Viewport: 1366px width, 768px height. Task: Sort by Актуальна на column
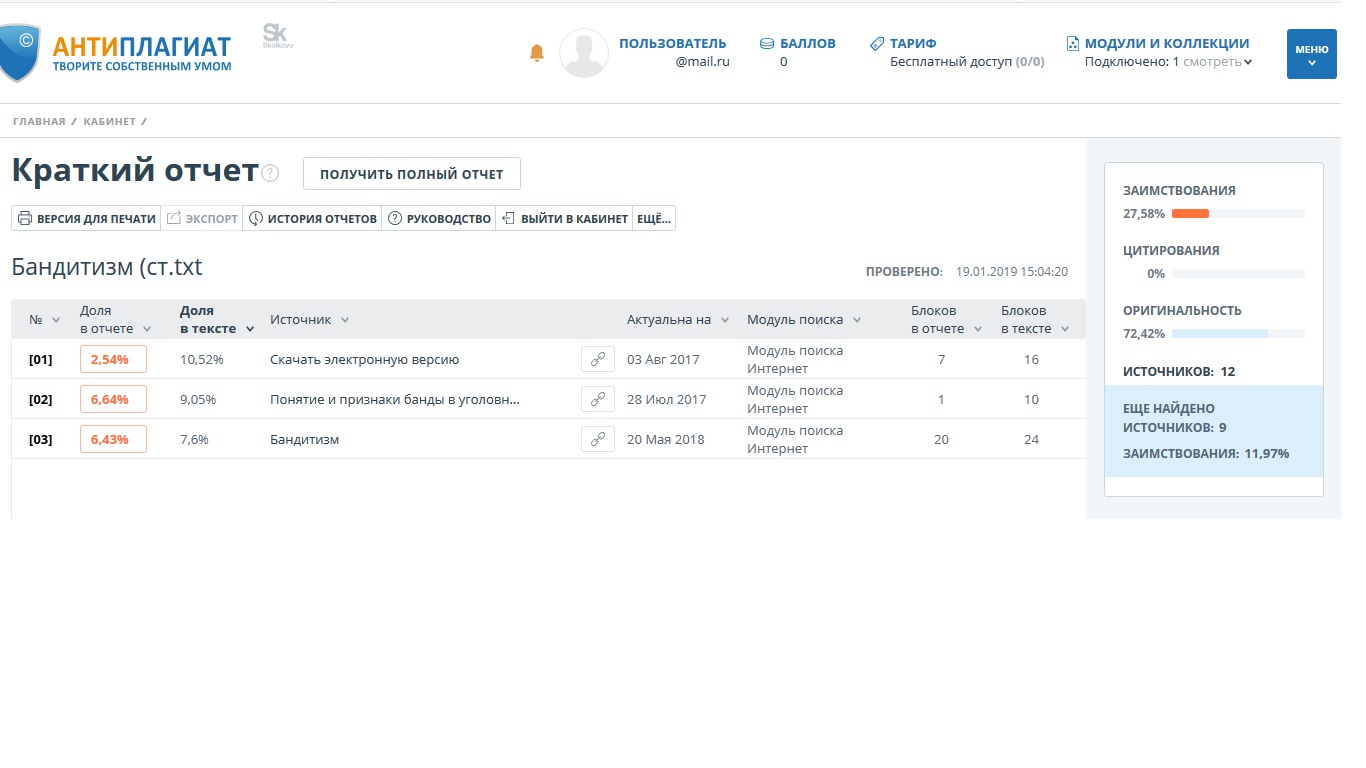677,320
